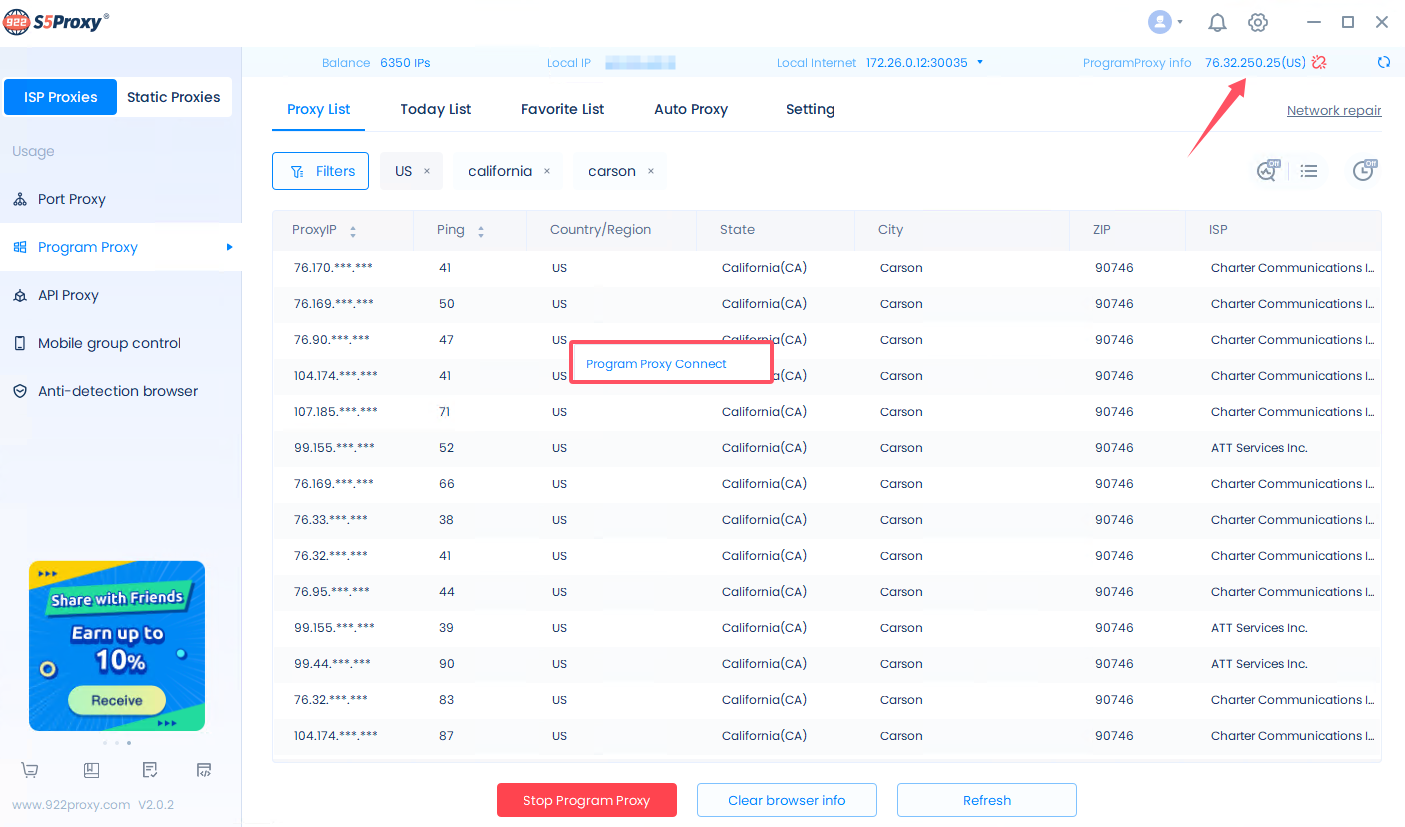The image size is (1405, 827).
Task: Open the checklist document icon in sidebar footer
Action: pyautogui.click(x=149, y=770)
